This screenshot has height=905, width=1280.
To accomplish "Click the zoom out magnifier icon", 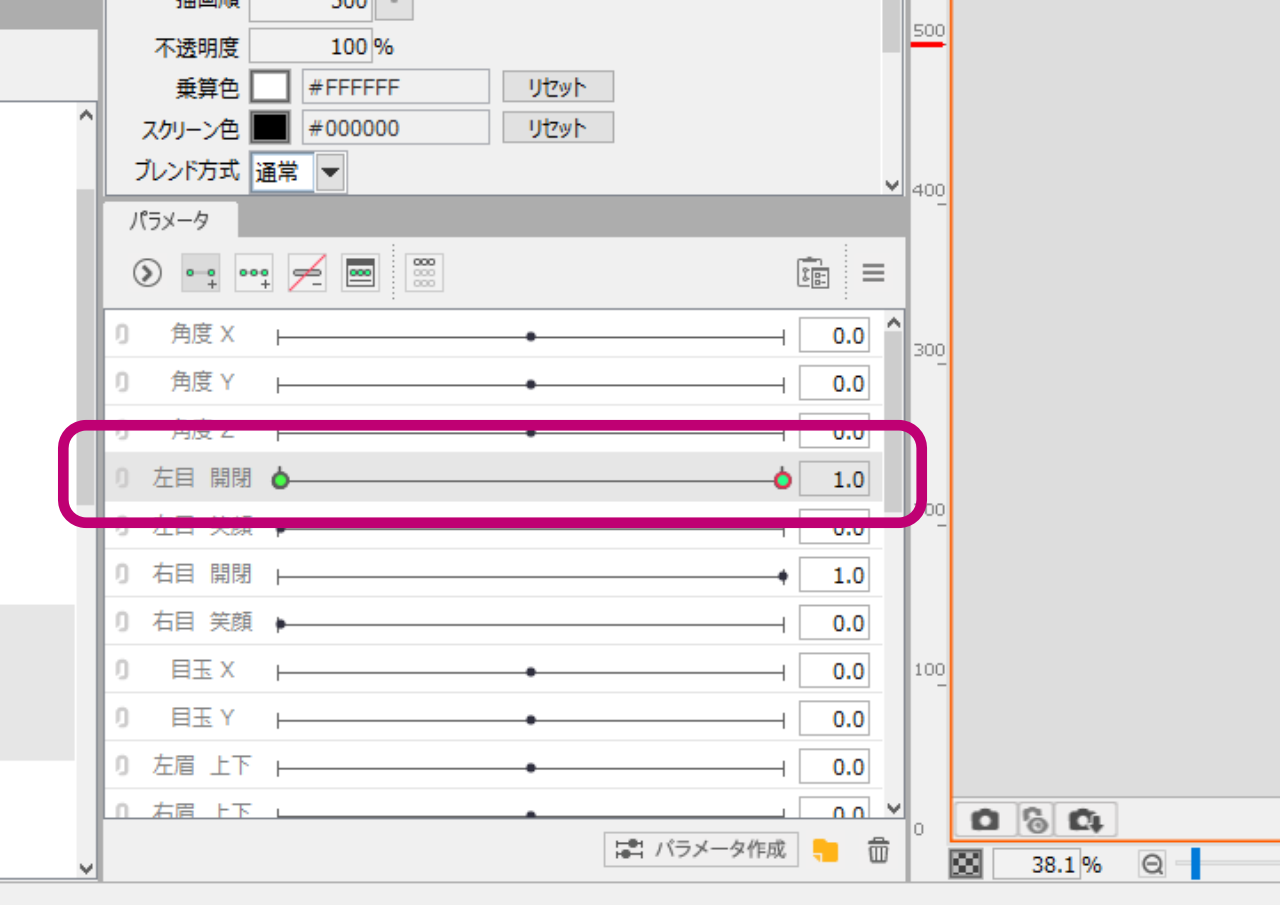I will 1153,865.
